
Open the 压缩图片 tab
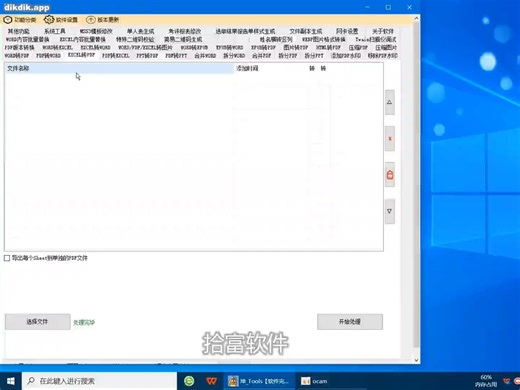386,48
